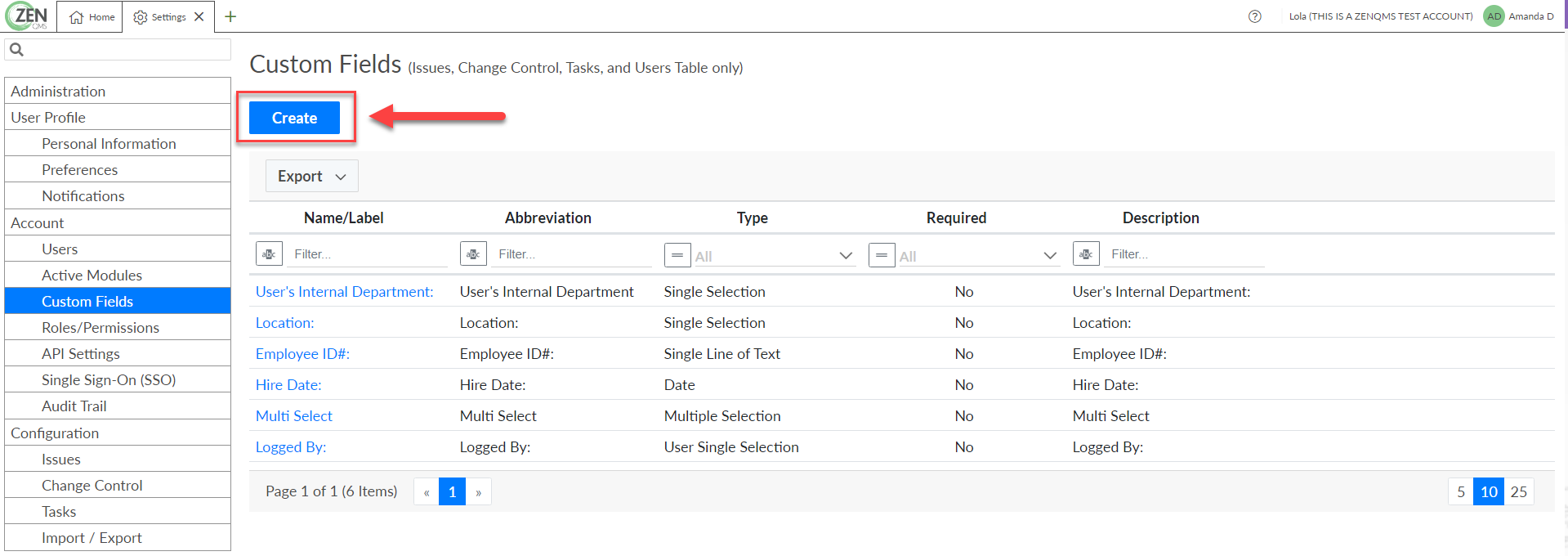Open Issues configuration in sidebar
The width and height of the screenshot is (1568, 556).
click(118, 459)
